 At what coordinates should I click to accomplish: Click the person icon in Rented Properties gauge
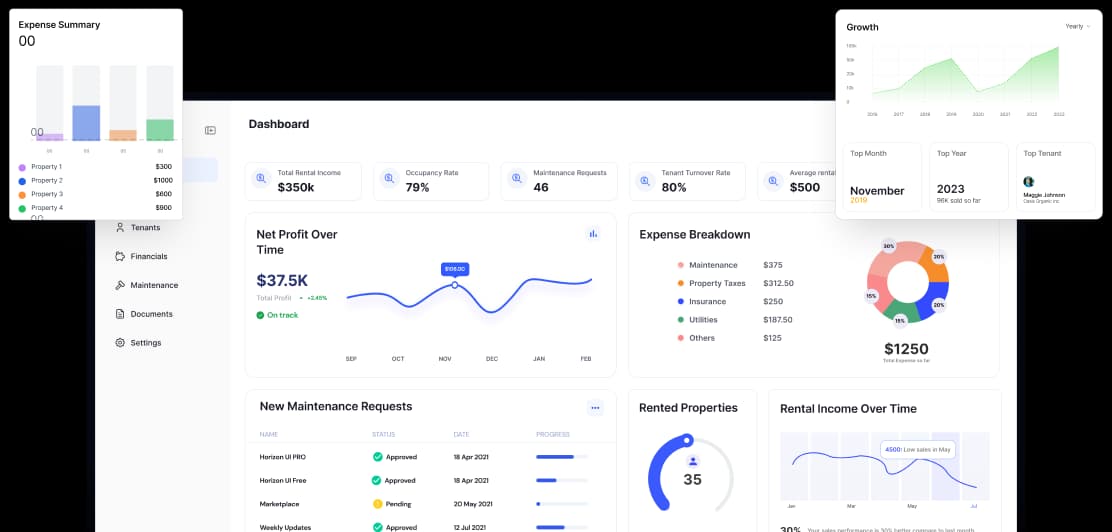coord(692,461)
